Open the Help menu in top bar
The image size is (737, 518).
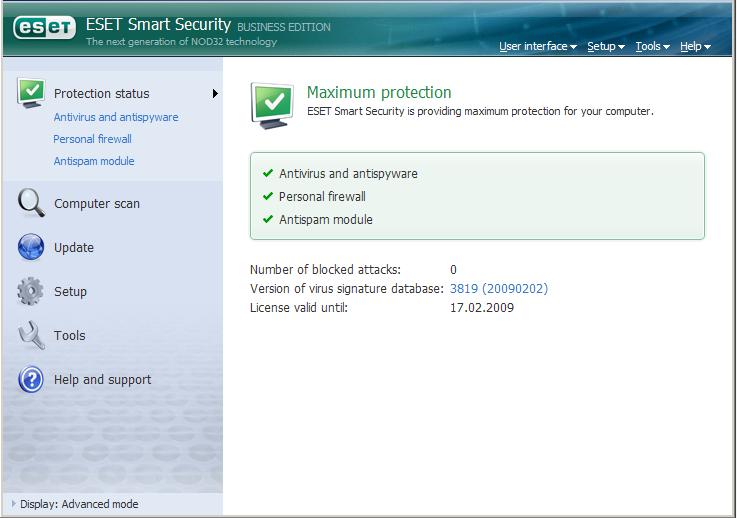click(x=695, y=46)
